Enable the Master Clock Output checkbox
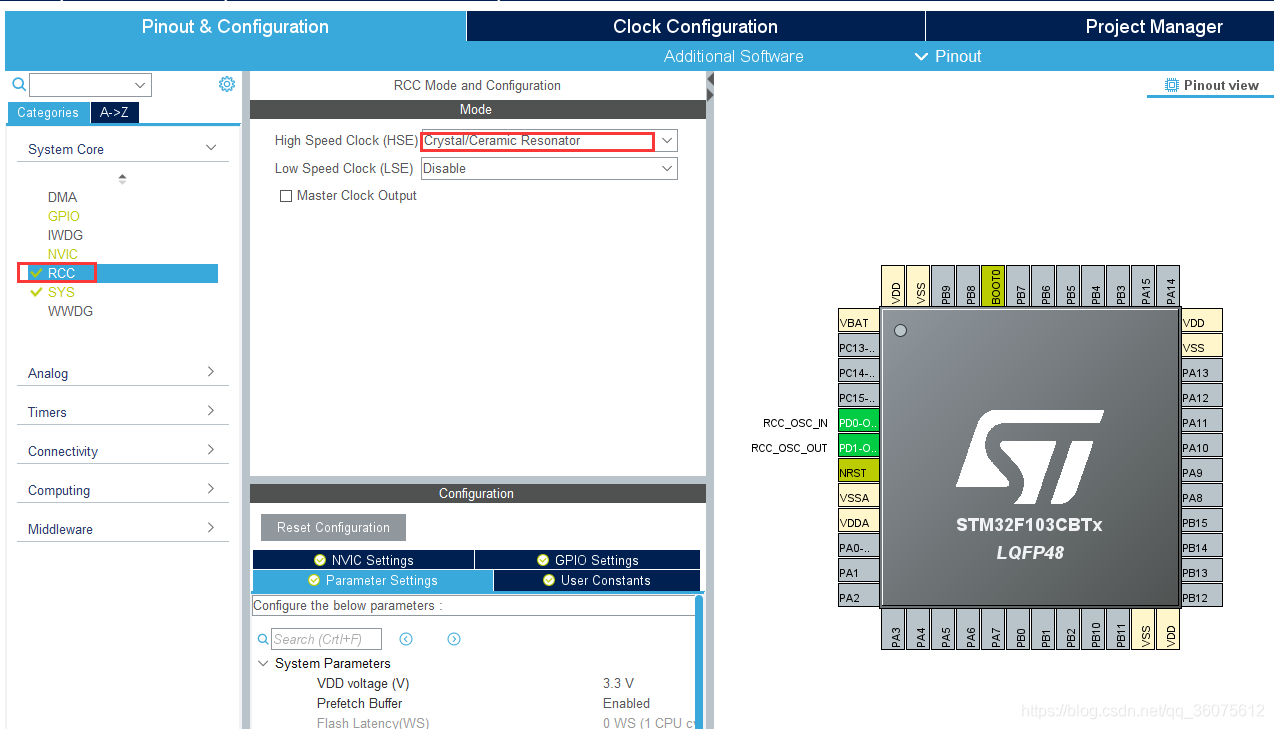The width and height of the screenshot is (1274, 729). pos(285,195)
